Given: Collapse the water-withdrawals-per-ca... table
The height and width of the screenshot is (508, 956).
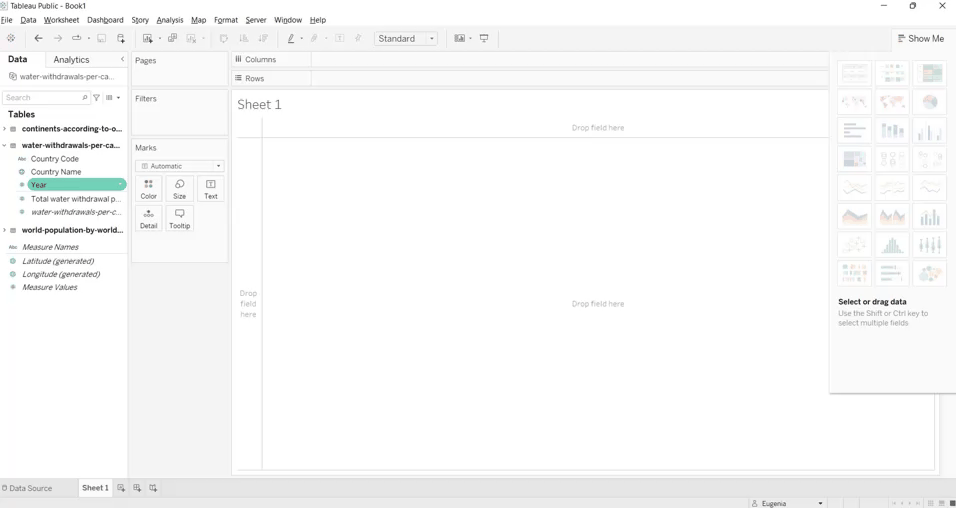Looking at the screenshot, I should pos(4,146).
